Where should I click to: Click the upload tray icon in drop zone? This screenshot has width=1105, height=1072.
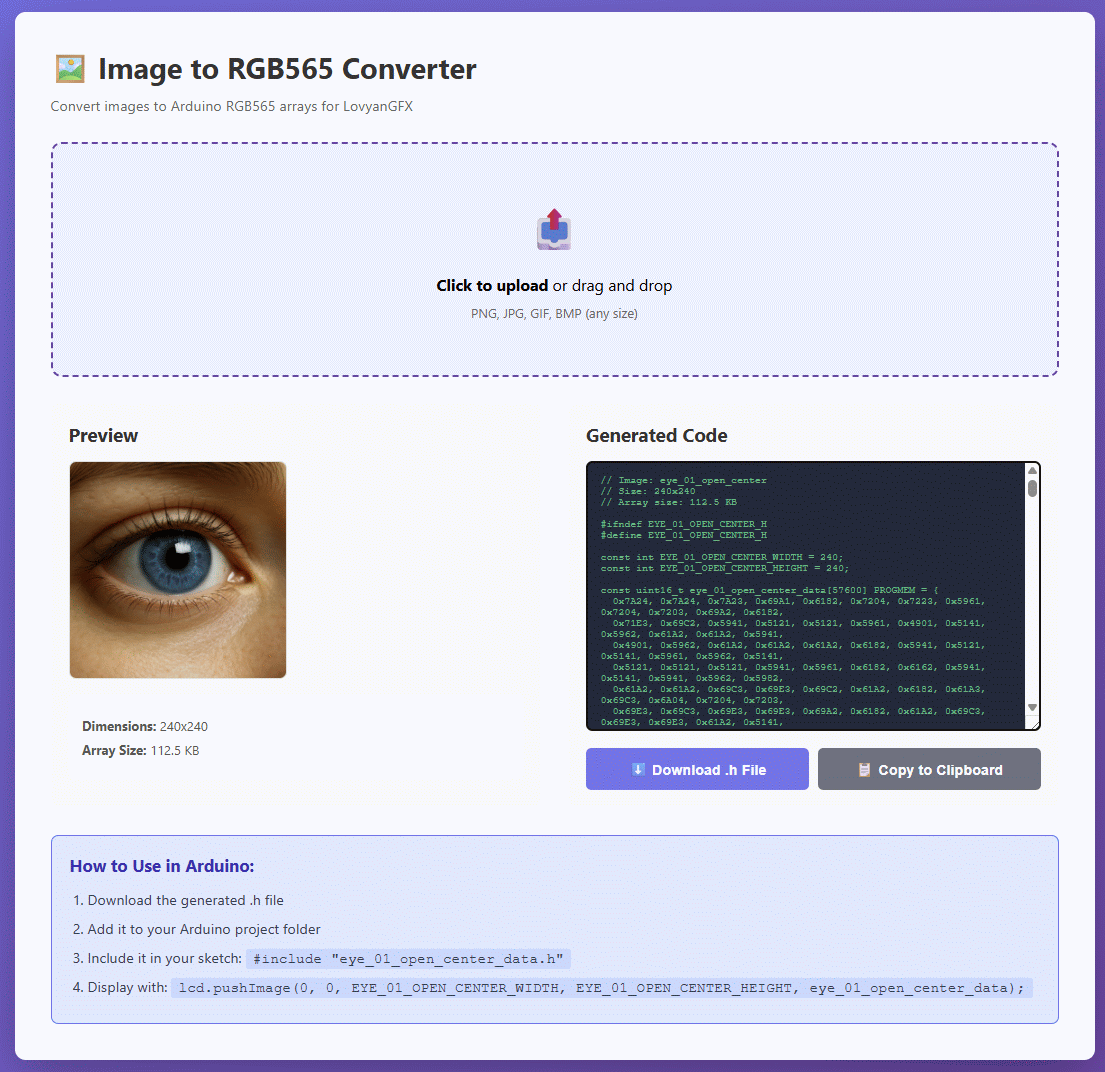pyautogui.click(x=553, y=230)
